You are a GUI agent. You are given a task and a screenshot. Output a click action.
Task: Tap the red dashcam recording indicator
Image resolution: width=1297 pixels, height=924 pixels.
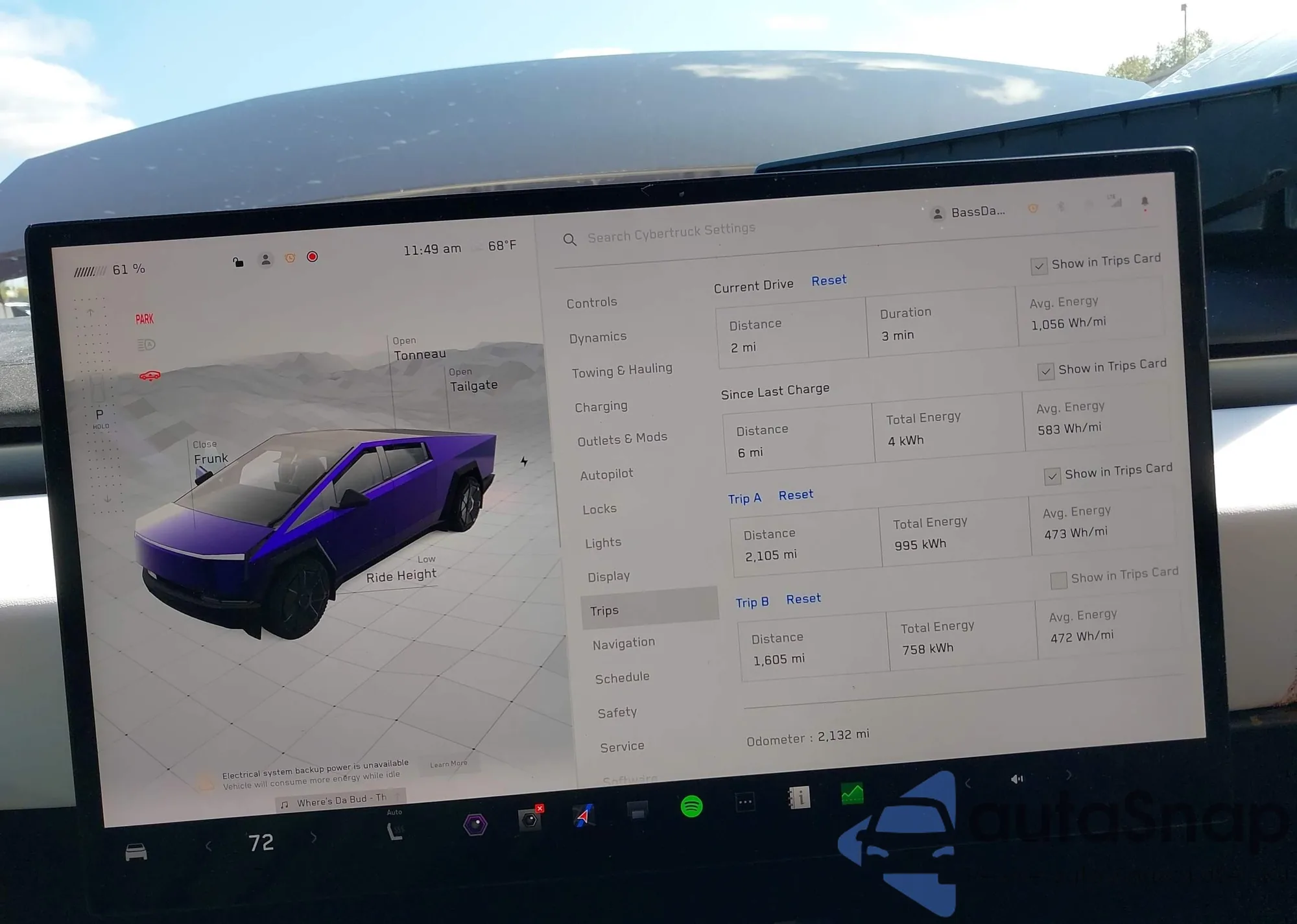[313, 257]
